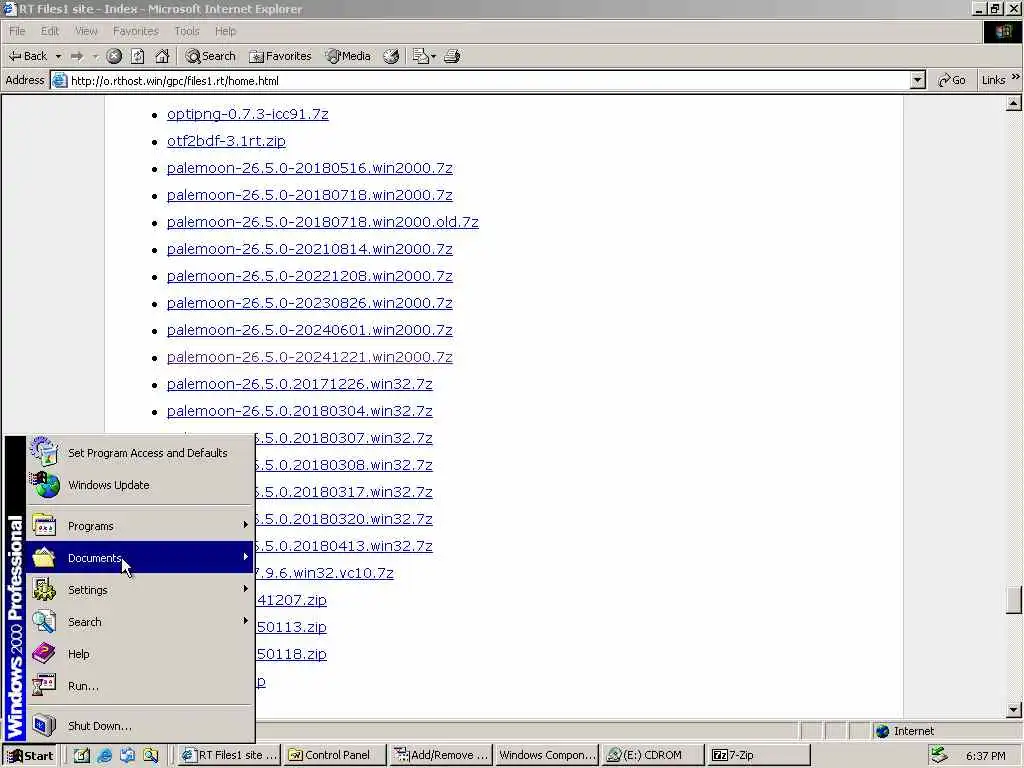Image resolution: width=1024 pixels, height=768 pixels.
Task: Switch to (E:) CDROM taskbar button
Action: 652,756
